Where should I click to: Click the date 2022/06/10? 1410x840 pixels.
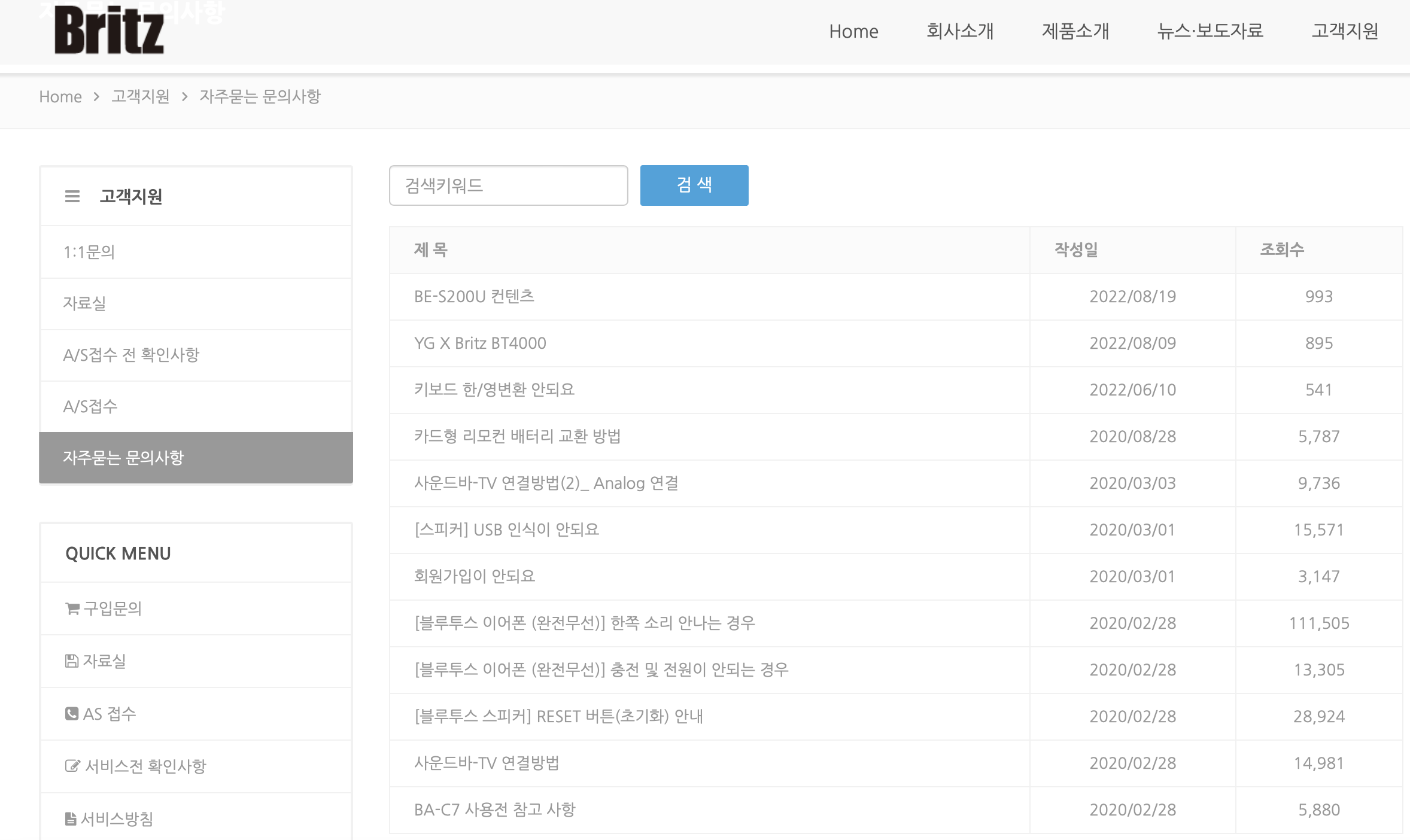[x=1133, y=389]
